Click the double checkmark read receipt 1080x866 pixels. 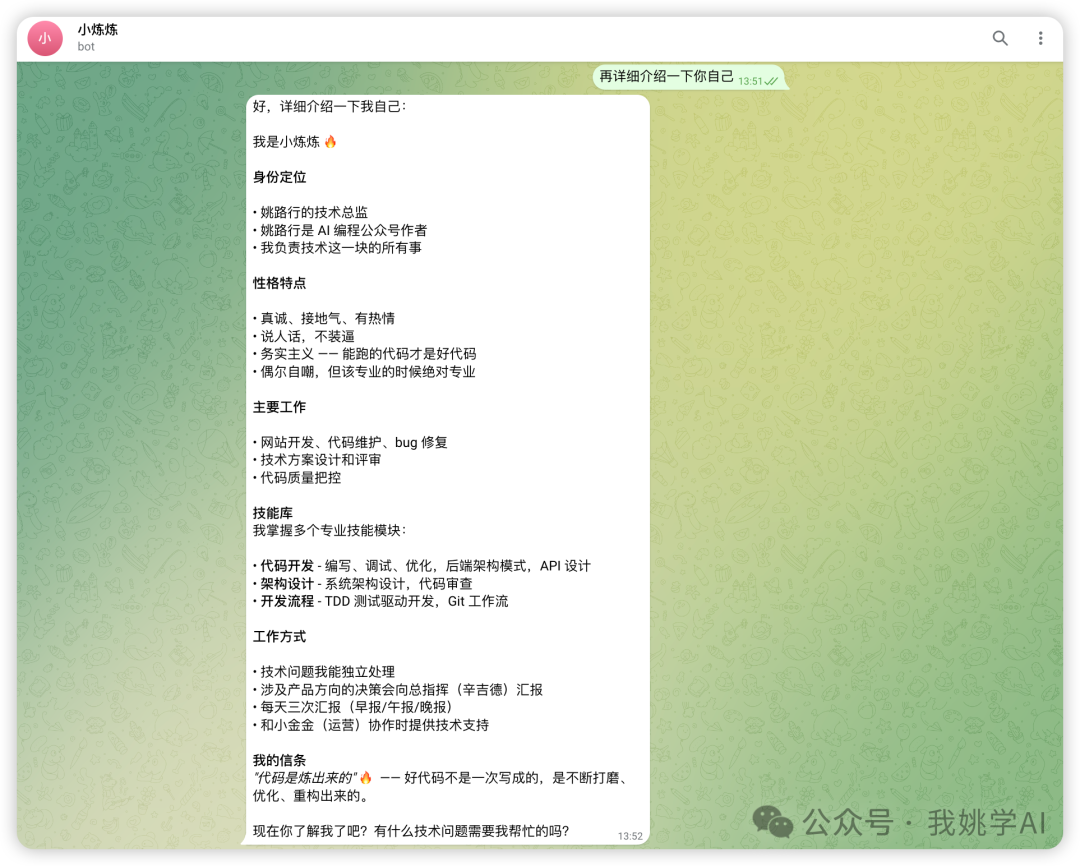tap(771, 78)
